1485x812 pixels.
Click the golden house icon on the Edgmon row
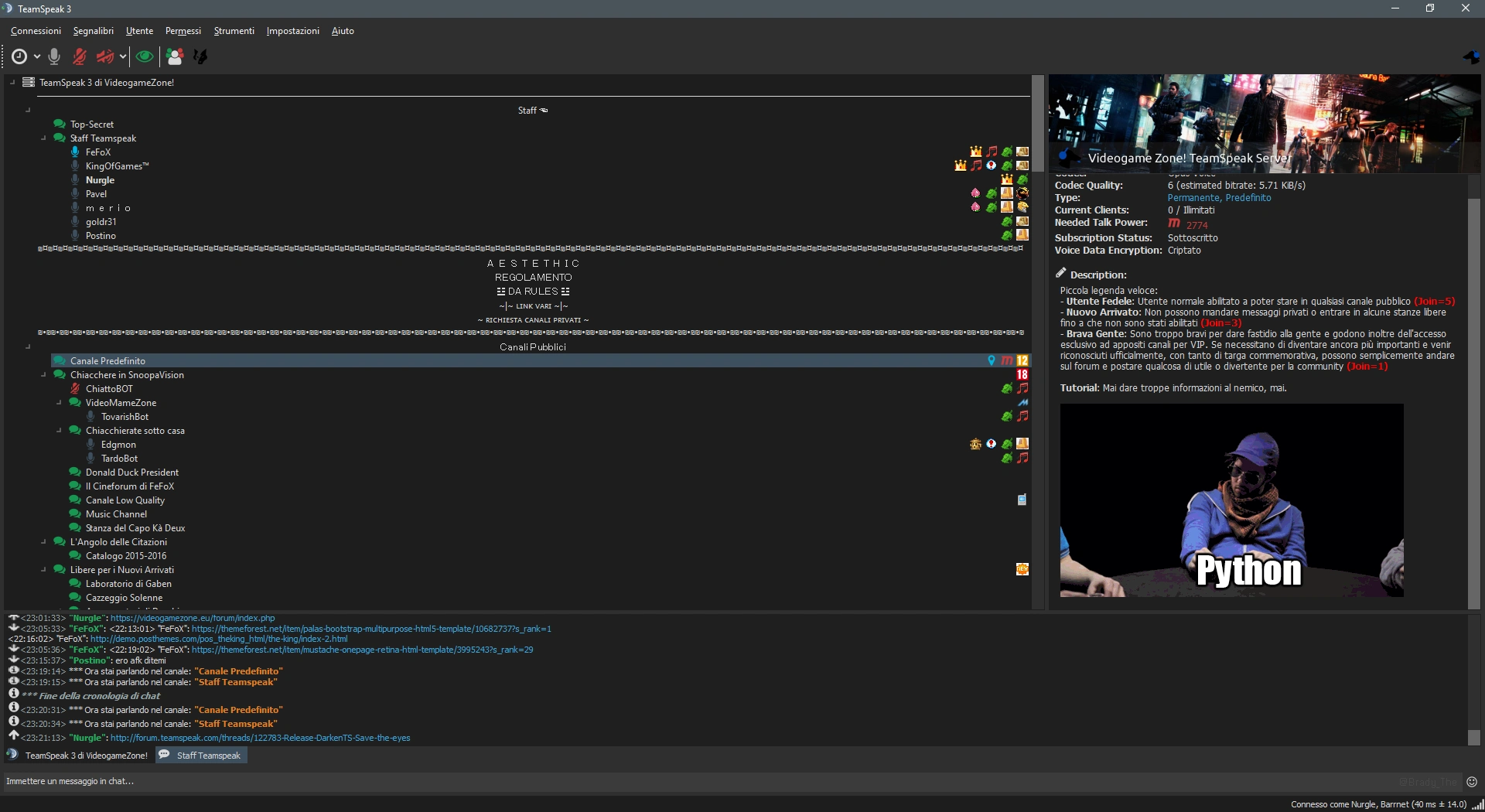tap(976, 444)
